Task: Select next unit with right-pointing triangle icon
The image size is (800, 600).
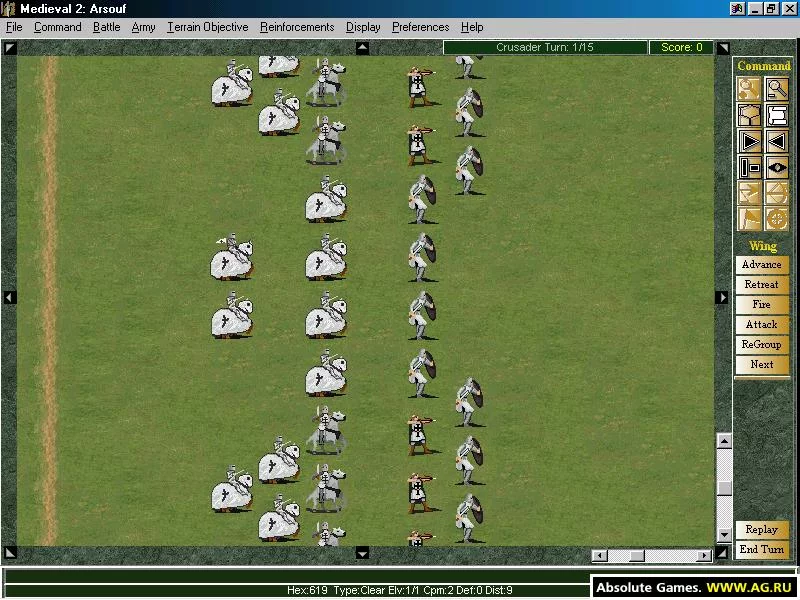Action: click(x=749, y=141)
